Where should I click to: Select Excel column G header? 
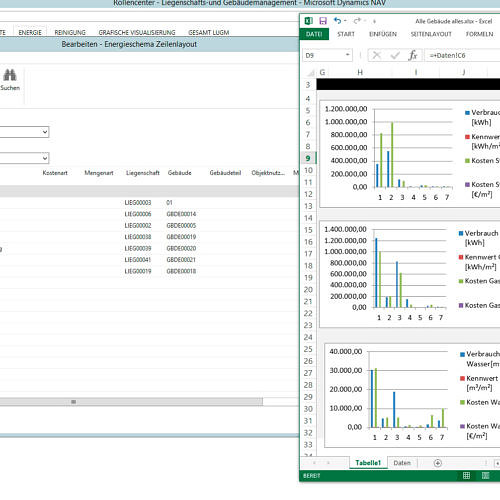point(322,72)
